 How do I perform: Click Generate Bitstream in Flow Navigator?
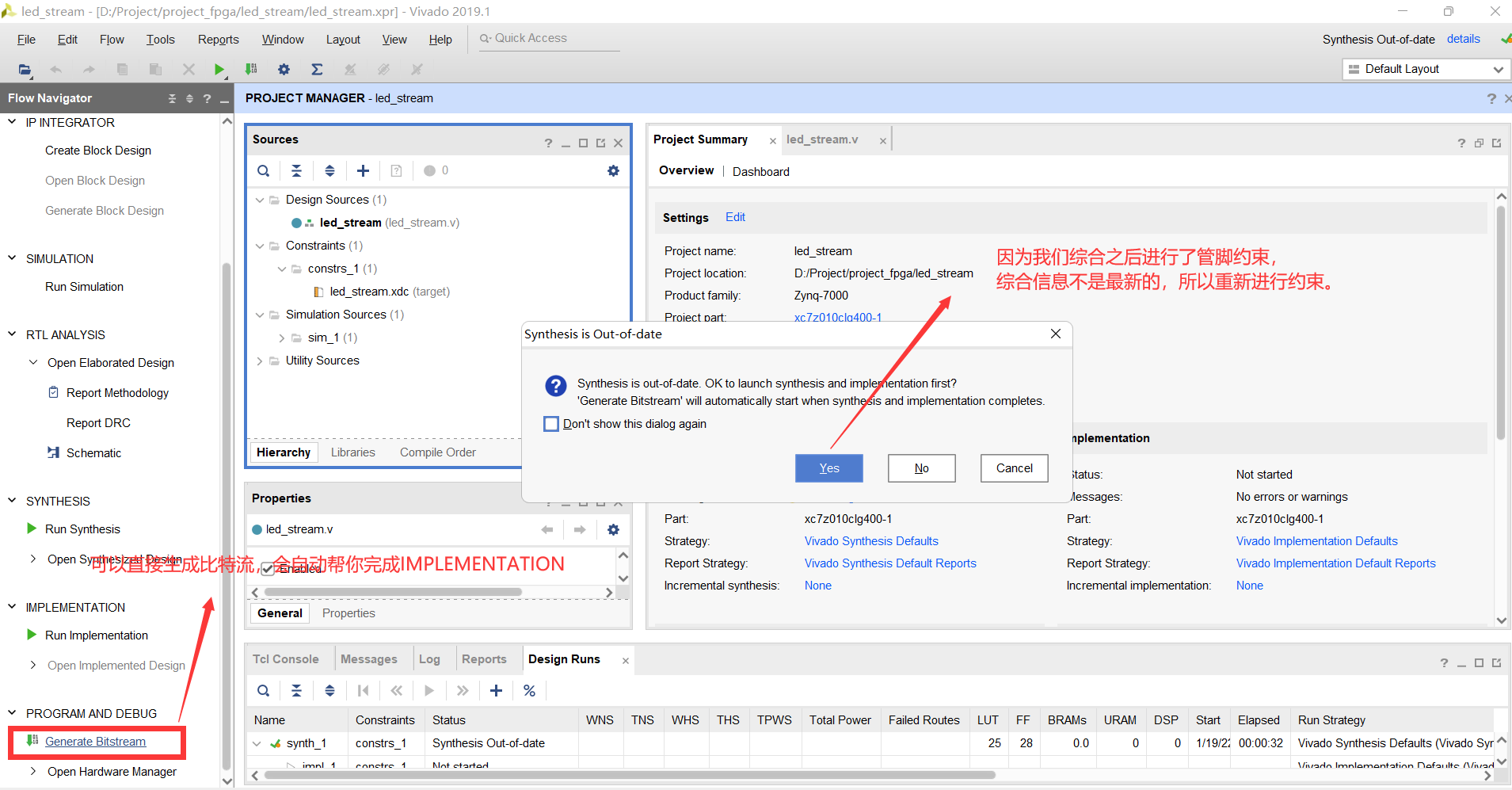pos(96,742)
